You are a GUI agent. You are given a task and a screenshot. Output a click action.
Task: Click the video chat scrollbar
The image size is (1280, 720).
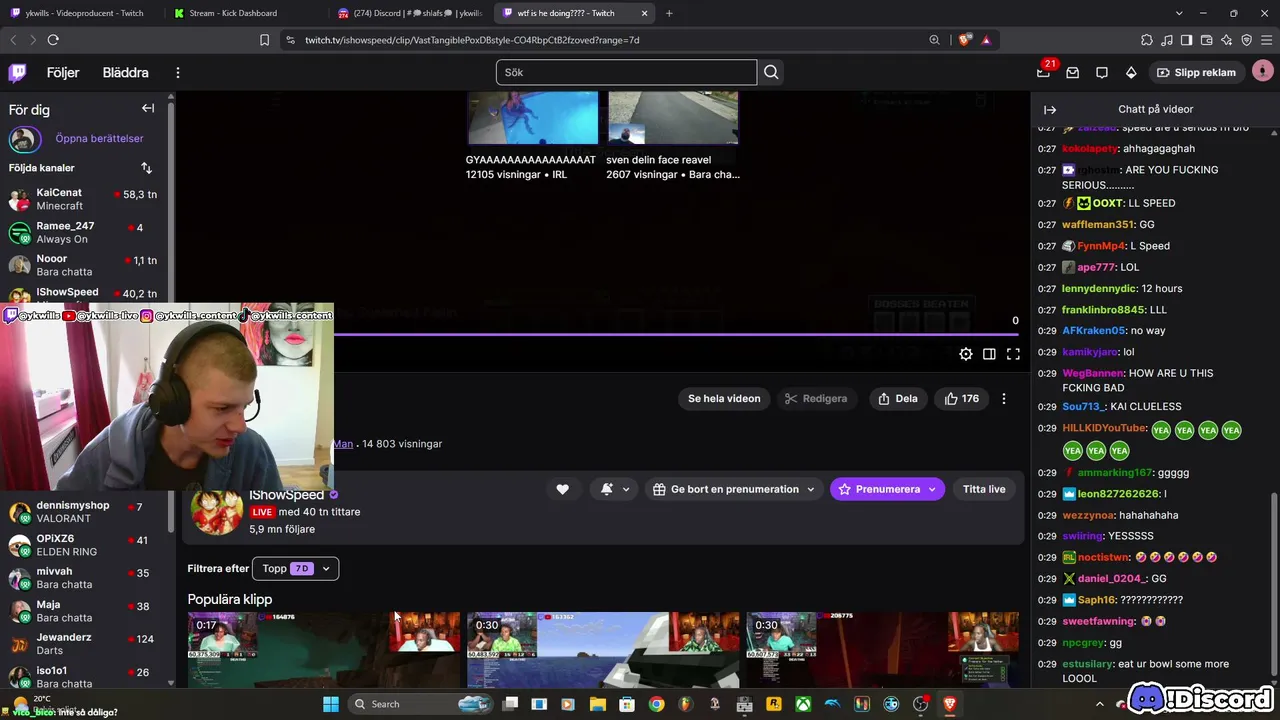click(x=1274, y=586)
